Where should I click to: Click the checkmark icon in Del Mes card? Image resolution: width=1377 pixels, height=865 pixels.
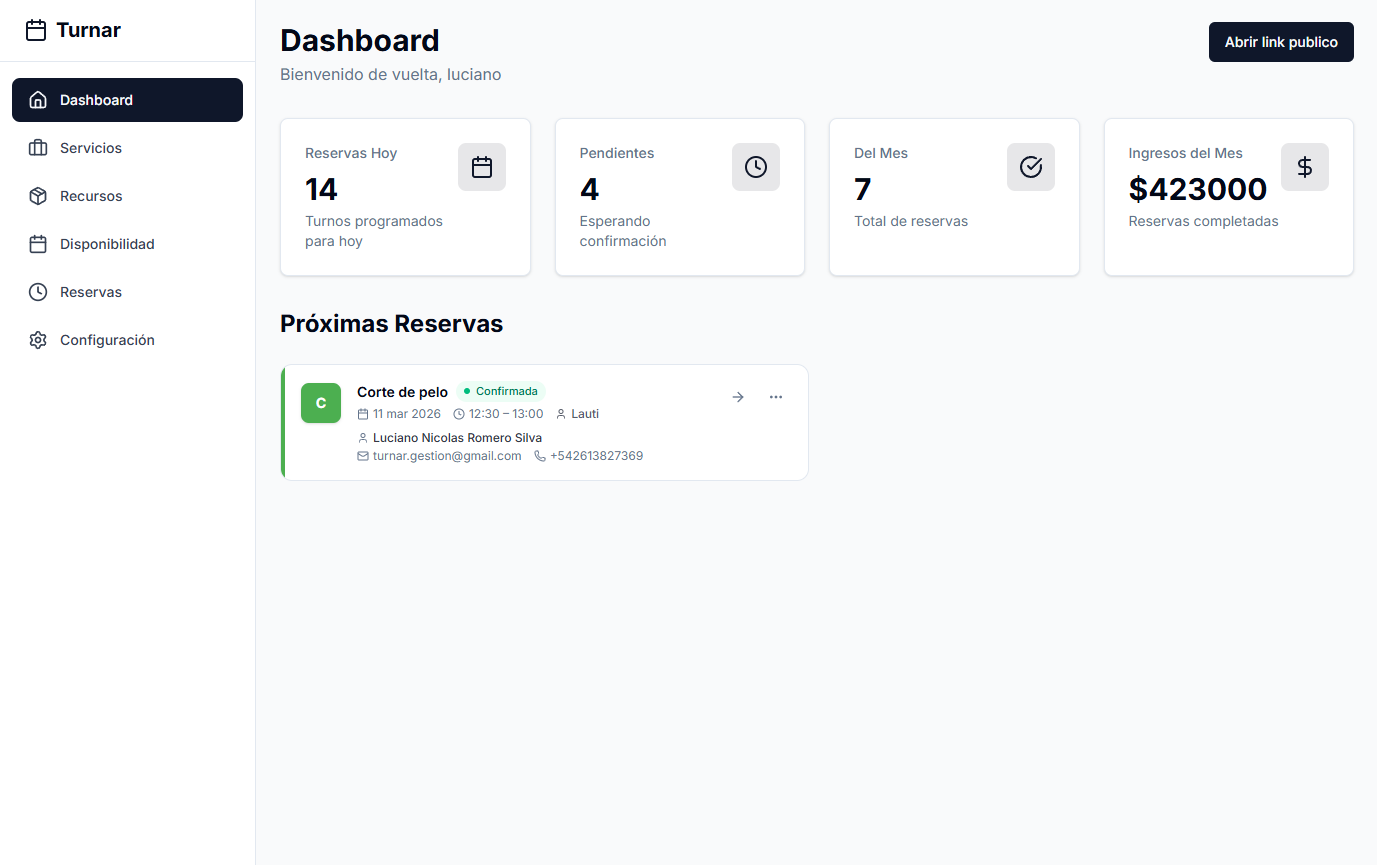[1031, 167]
